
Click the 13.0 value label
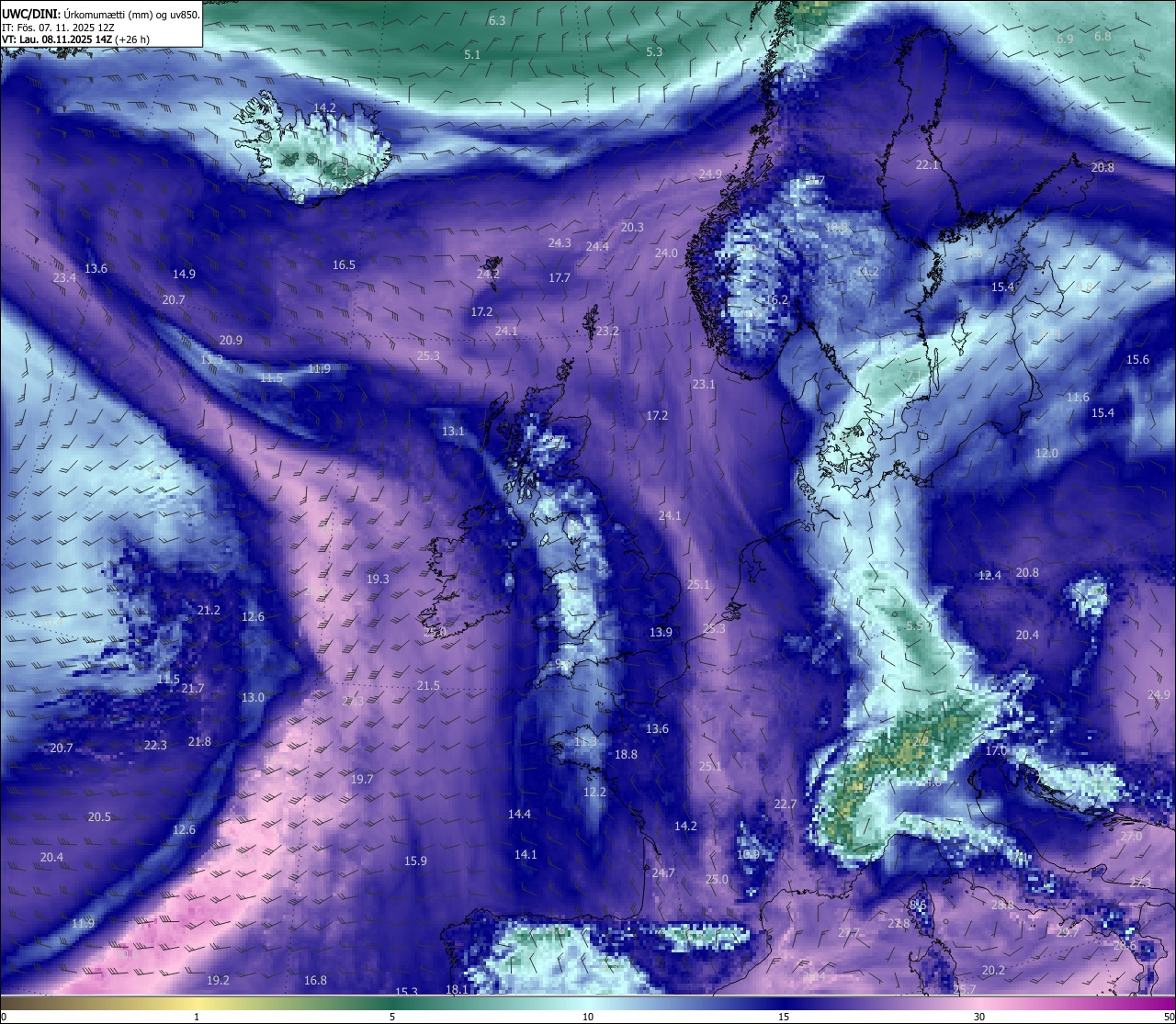253,698
